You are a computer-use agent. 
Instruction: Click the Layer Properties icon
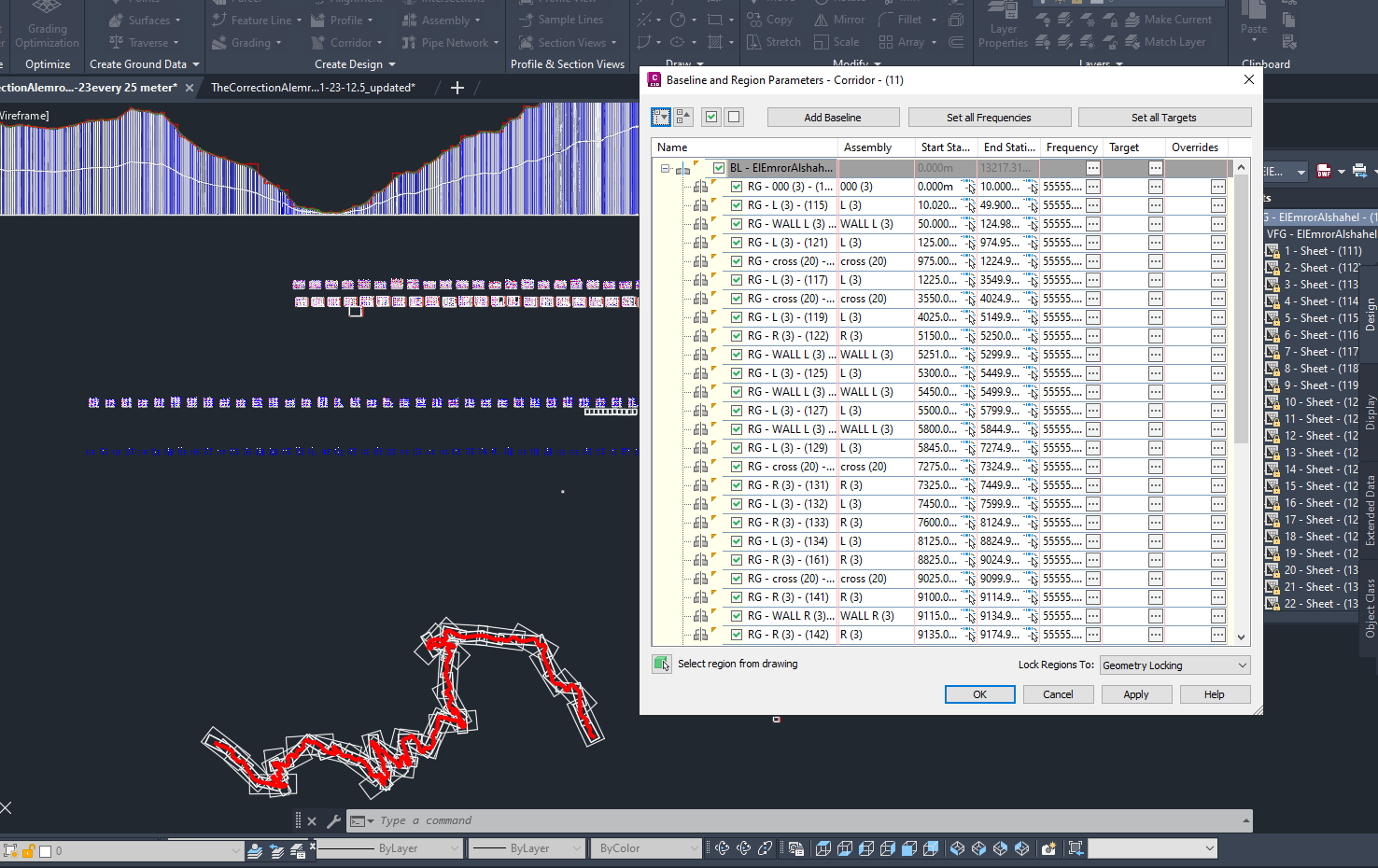coord(1003,25)
